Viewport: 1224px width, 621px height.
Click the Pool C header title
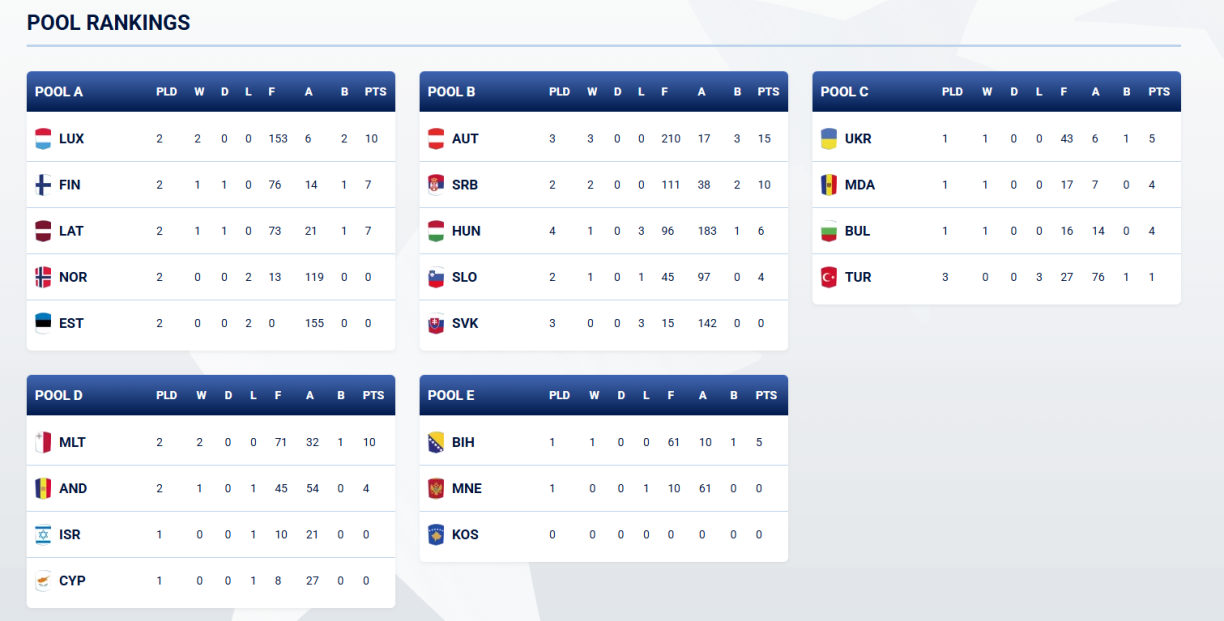pos(845,92)
